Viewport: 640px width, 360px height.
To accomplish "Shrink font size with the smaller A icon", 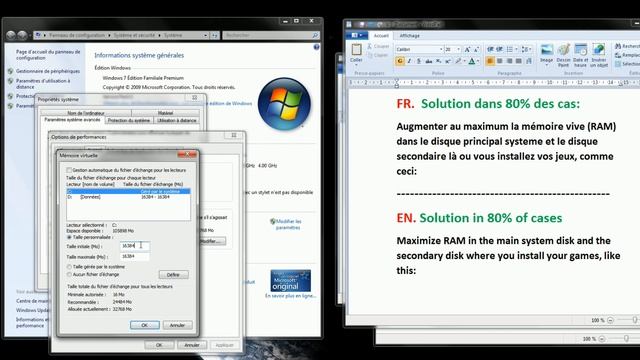I will tap(476, 49).
